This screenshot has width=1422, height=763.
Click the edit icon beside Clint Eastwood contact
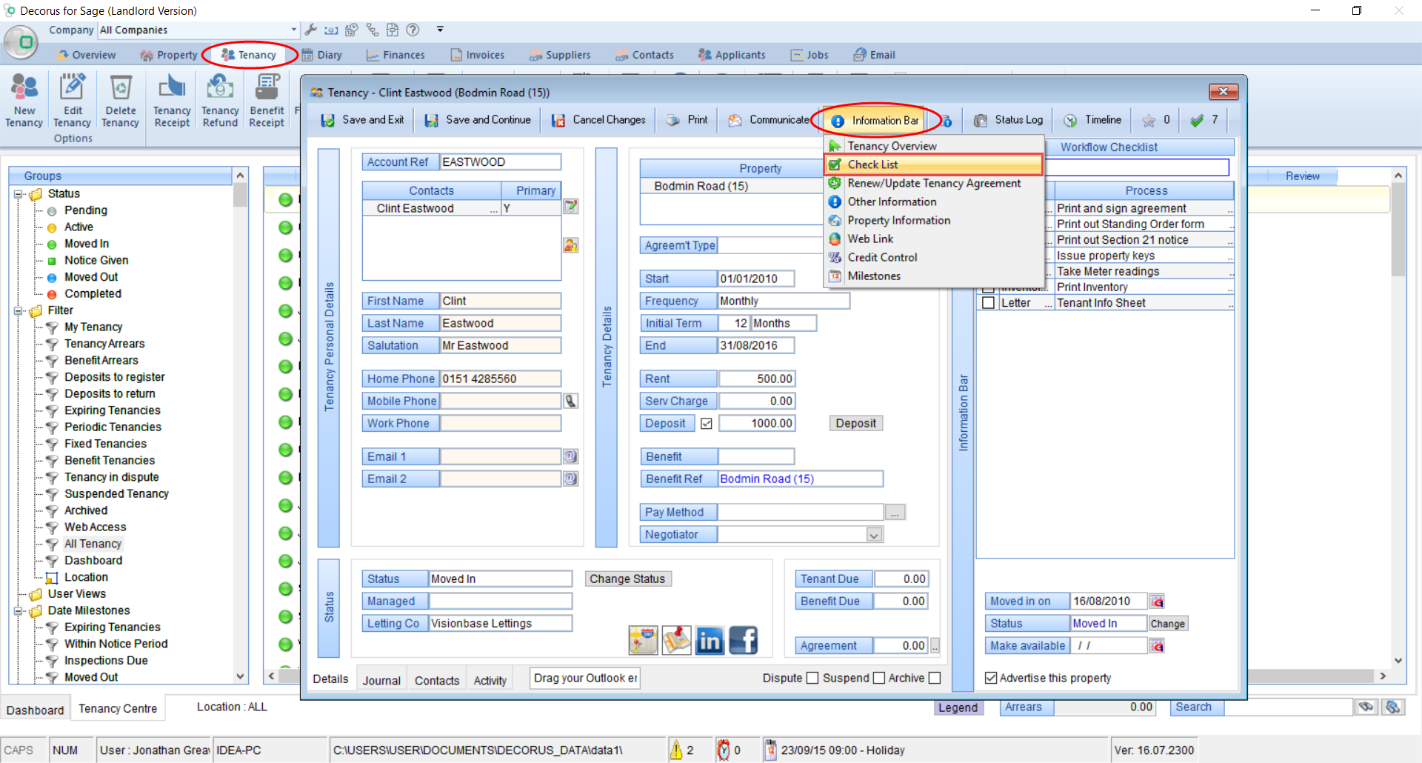pos(571,207)
